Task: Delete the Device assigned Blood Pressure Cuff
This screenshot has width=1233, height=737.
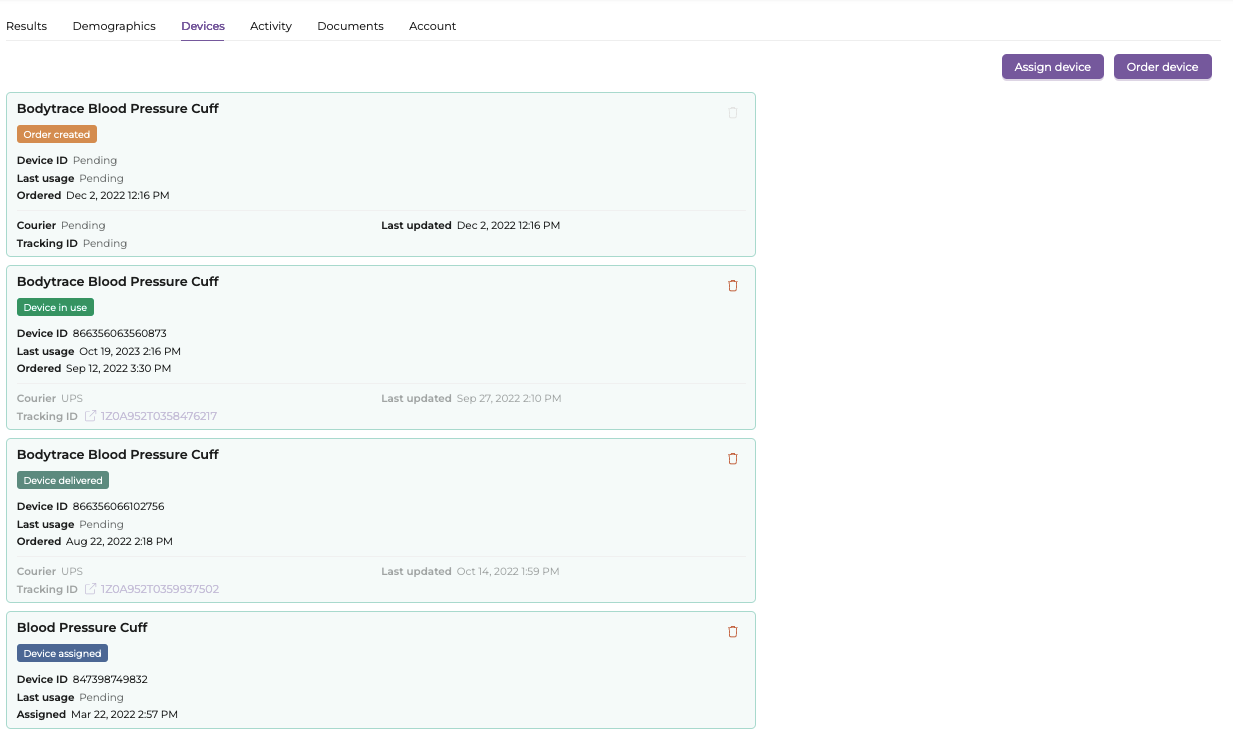Action: [x=733, y=631]
